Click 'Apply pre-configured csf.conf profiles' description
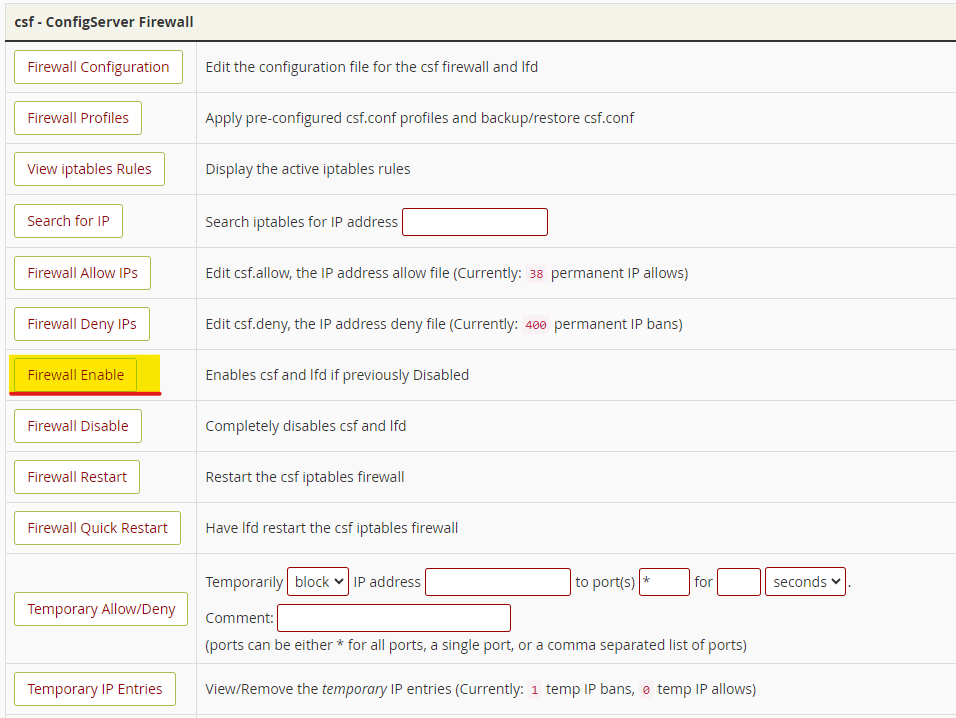The height and width of the screenshot is (718, 956). [419, 118]
